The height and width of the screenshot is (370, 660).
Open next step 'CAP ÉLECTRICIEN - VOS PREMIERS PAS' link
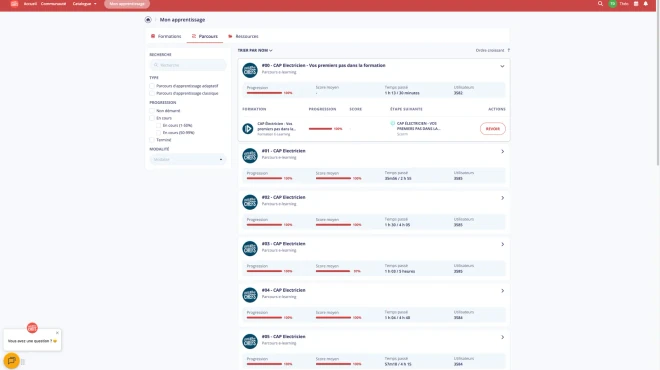tap(418, 126)
